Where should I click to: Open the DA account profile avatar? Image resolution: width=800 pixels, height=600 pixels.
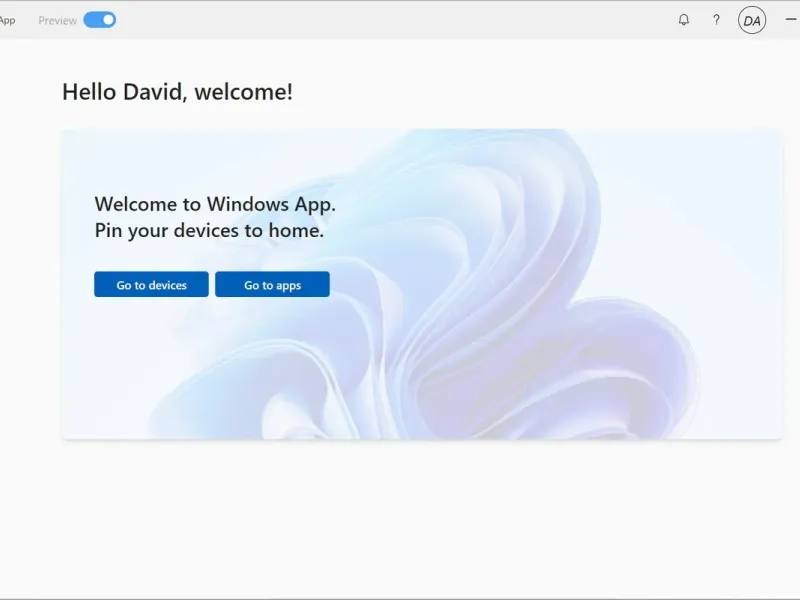pyautogui.click(x=752, y=20)
